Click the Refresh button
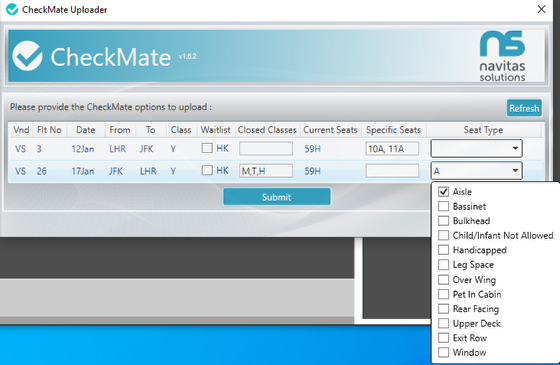560x365 pixels. 524,108
